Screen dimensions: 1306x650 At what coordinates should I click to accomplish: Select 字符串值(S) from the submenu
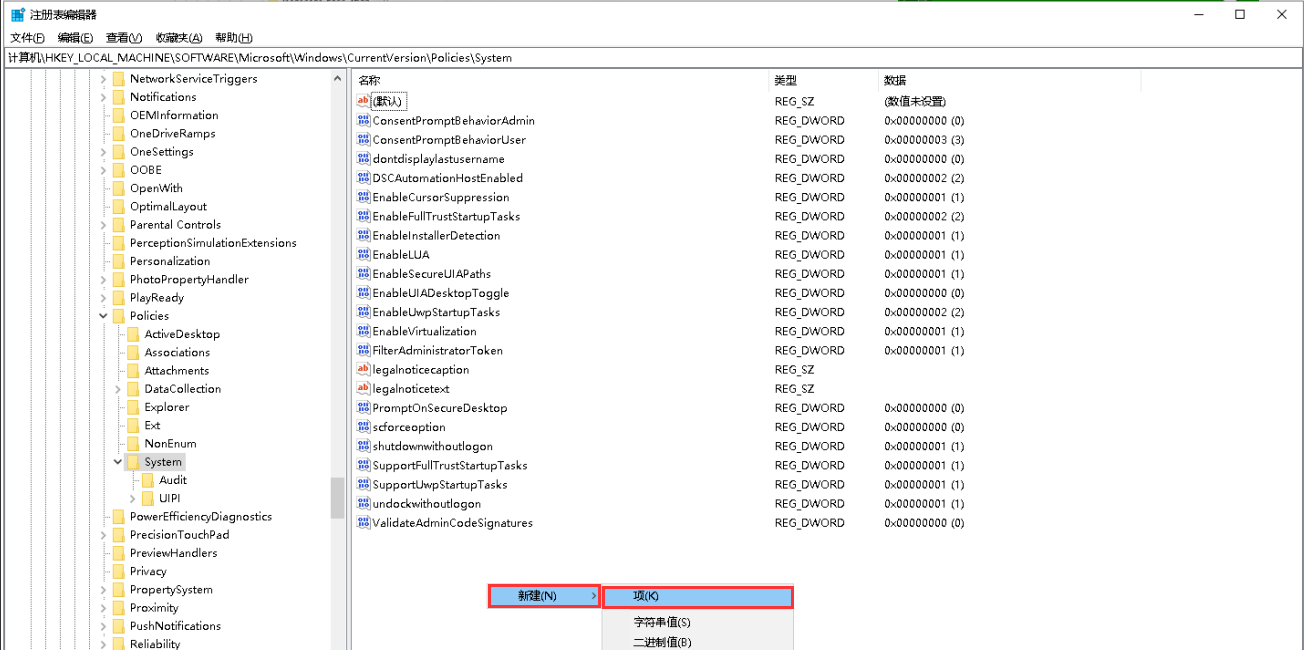click(662, 622)
